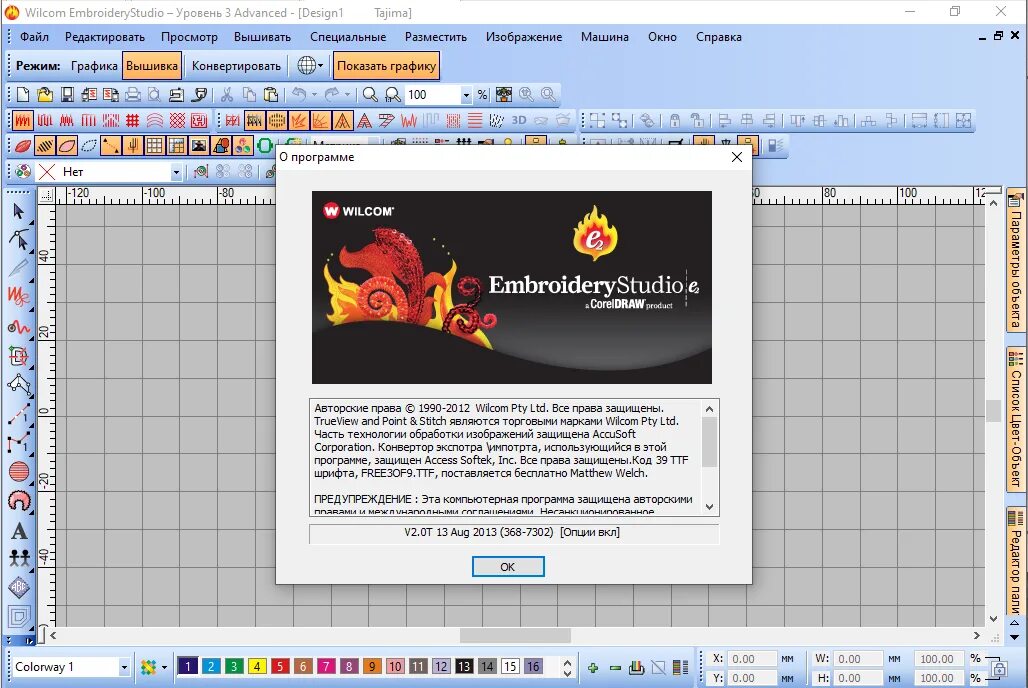Pick the contour curved-lines stitch icon
Image resolution: width=1028 pixels, height=688 pixels.
pos(155,121)
